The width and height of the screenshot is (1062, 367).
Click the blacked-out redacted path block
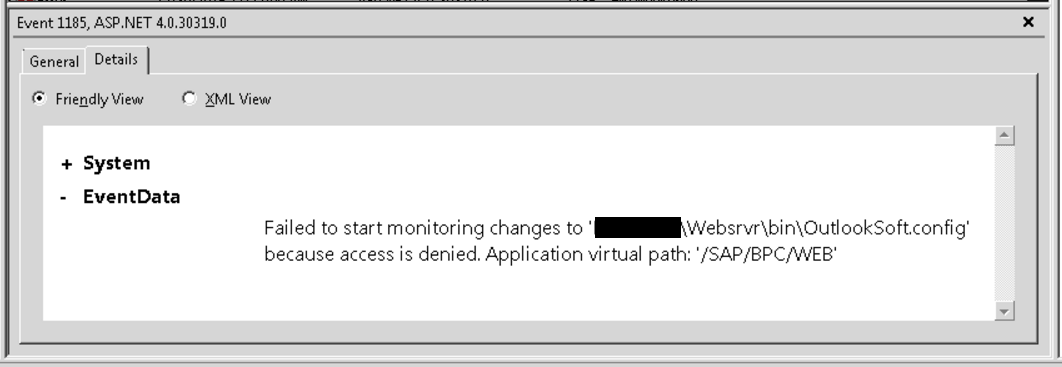(x=637, y=228)
